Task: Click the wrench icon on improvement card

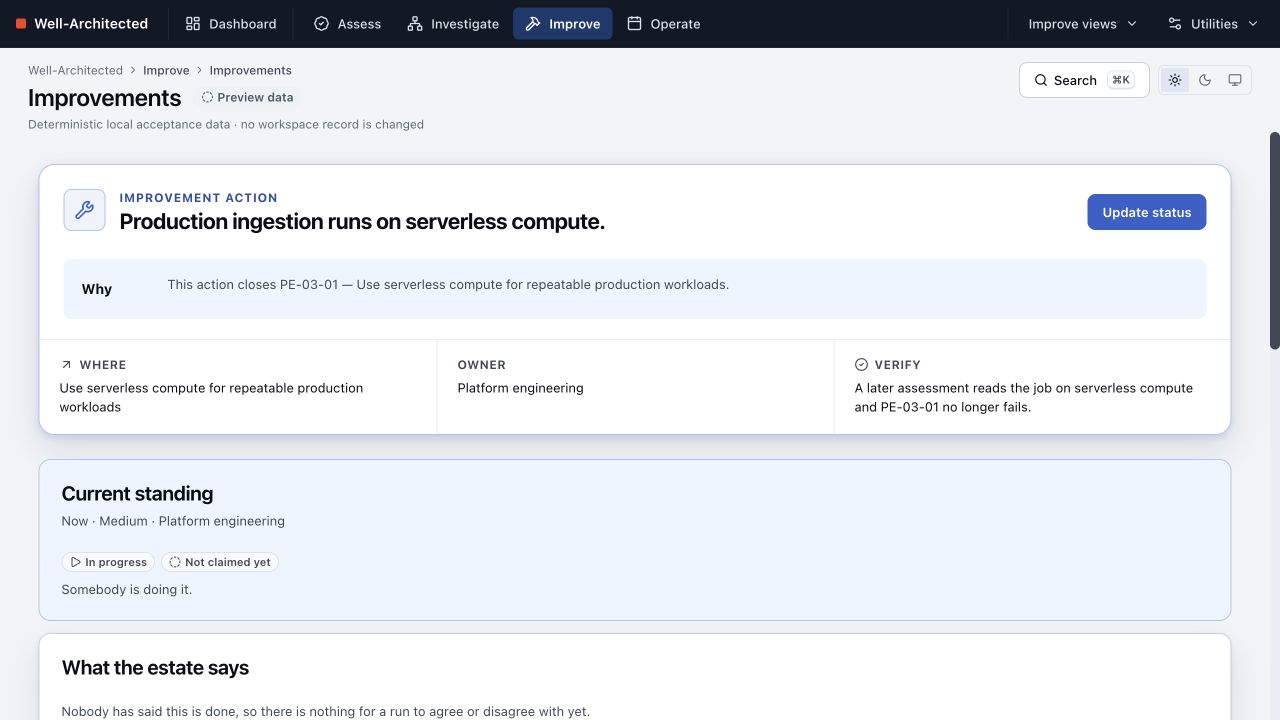Action: [85, 210]
